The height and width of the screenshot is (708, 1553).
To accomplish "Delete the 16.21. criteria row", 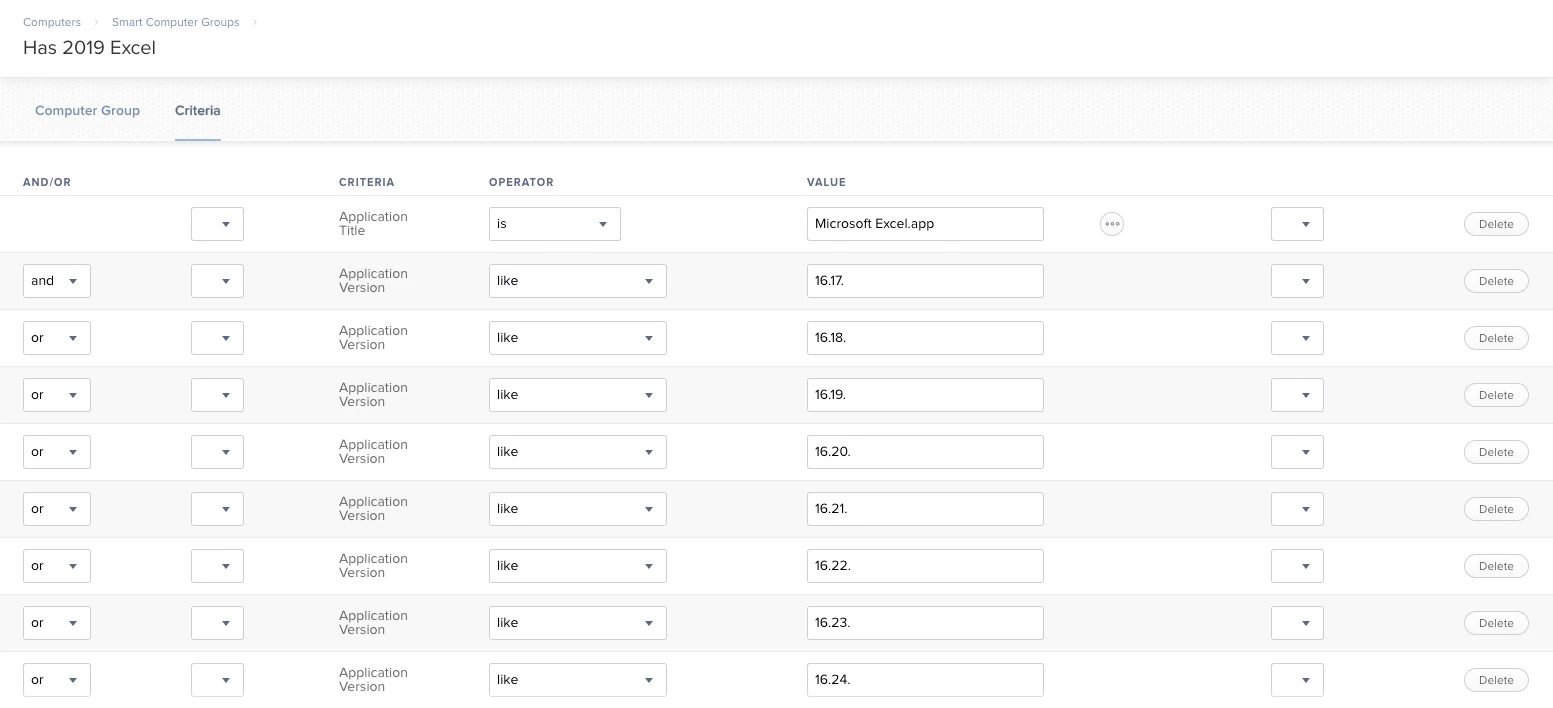I will [1496, 509].
